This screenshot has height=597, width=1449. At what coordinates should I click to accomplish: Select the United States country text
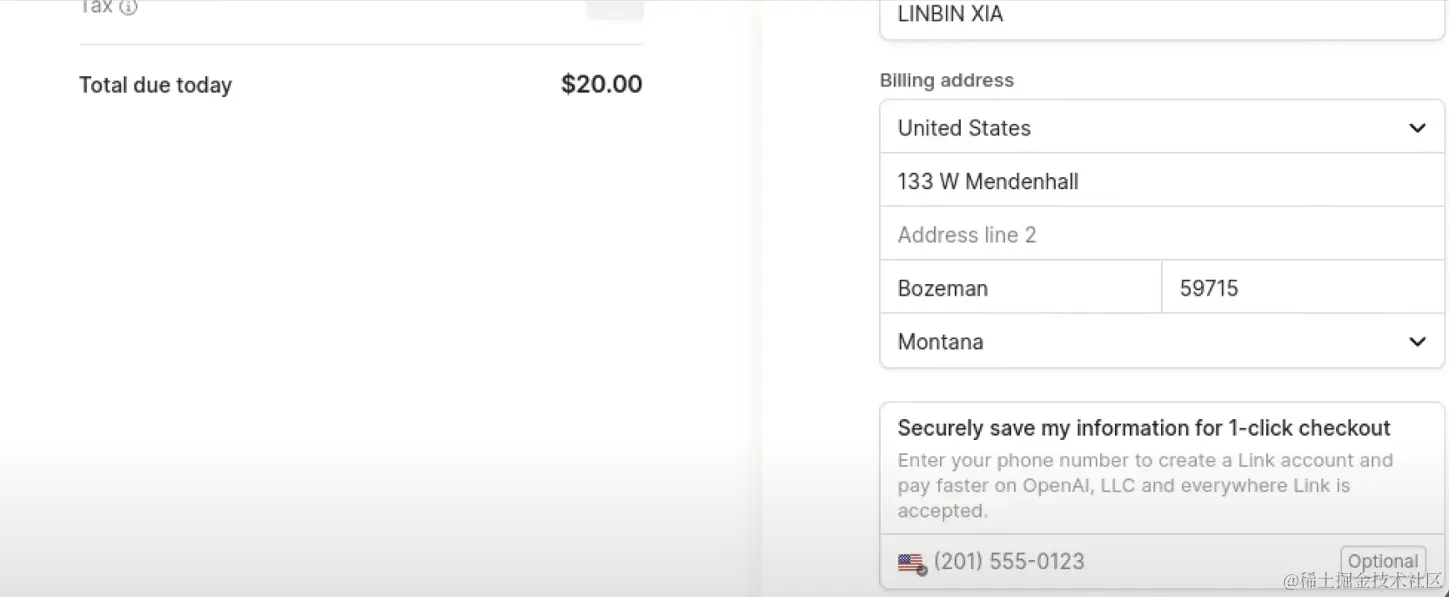pos(964,128)
